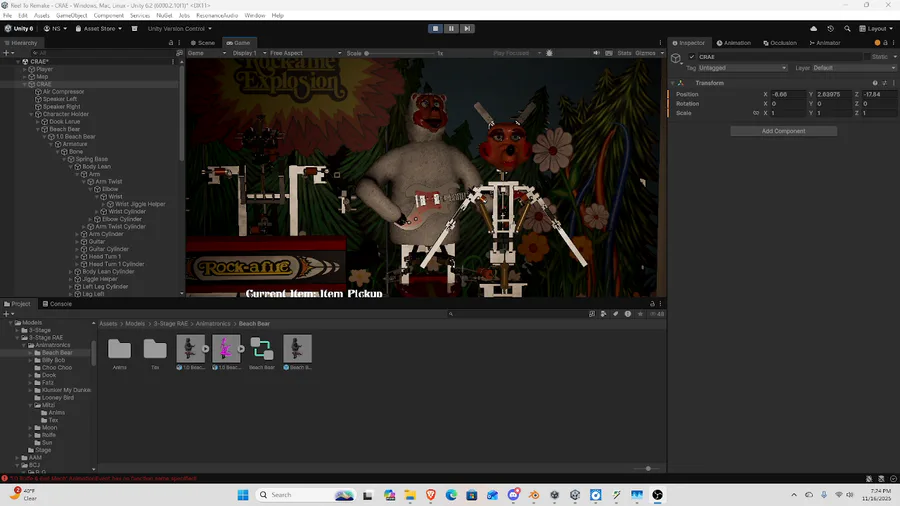The width and height of the screenshot is (900, 506).
Task: Open Unity cloud services icon
Action: point(813,29)
